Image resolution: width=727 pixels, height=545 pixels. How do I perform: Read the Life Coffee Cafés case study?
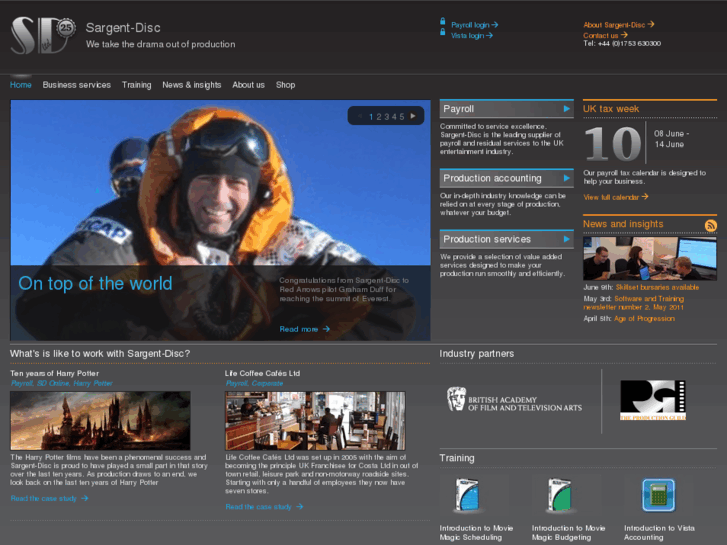[x=264, y=507]
